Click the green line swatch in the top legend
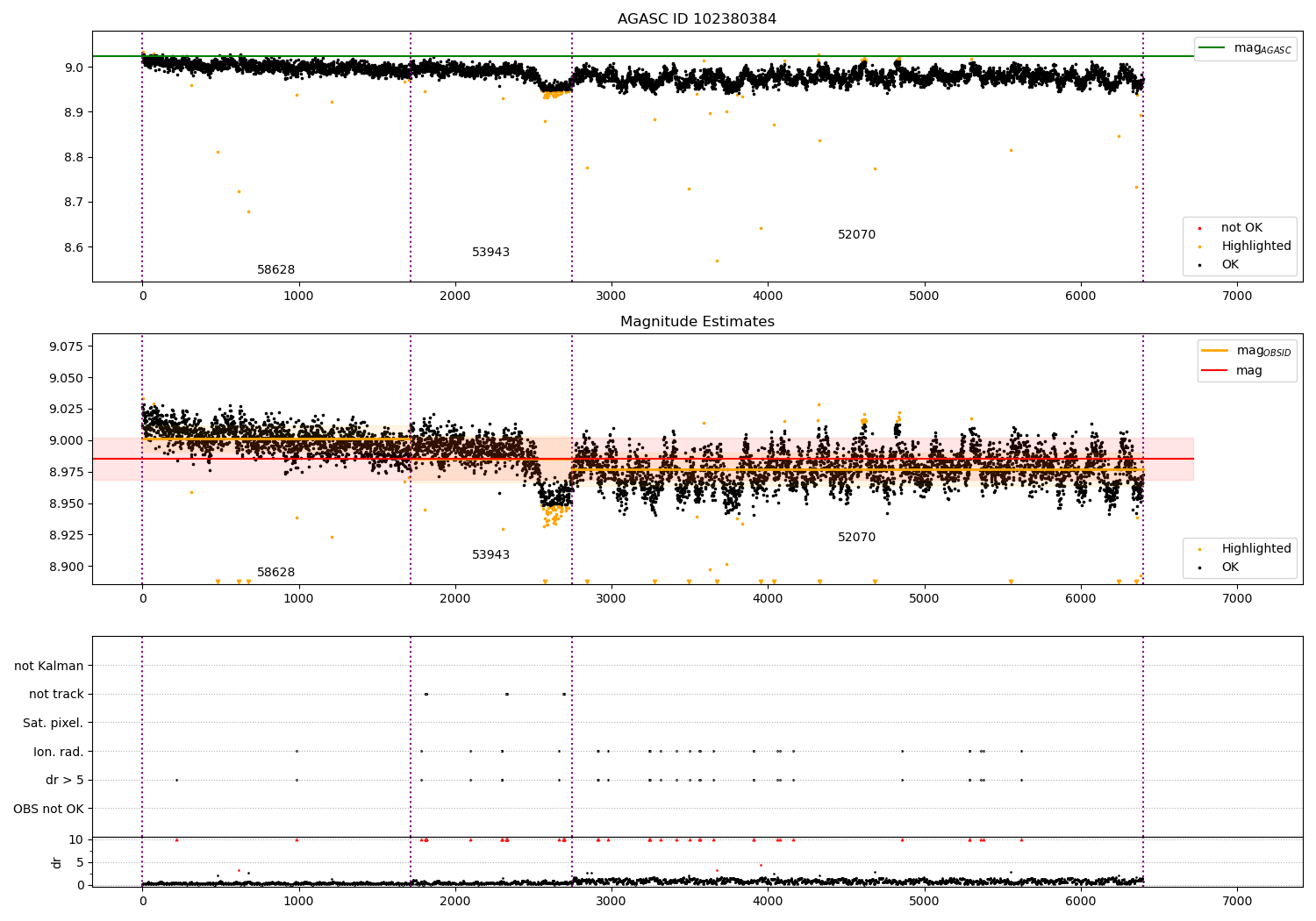This screenshot has width=1316, height=921. pyautogui.click(x=1212, y=48)
